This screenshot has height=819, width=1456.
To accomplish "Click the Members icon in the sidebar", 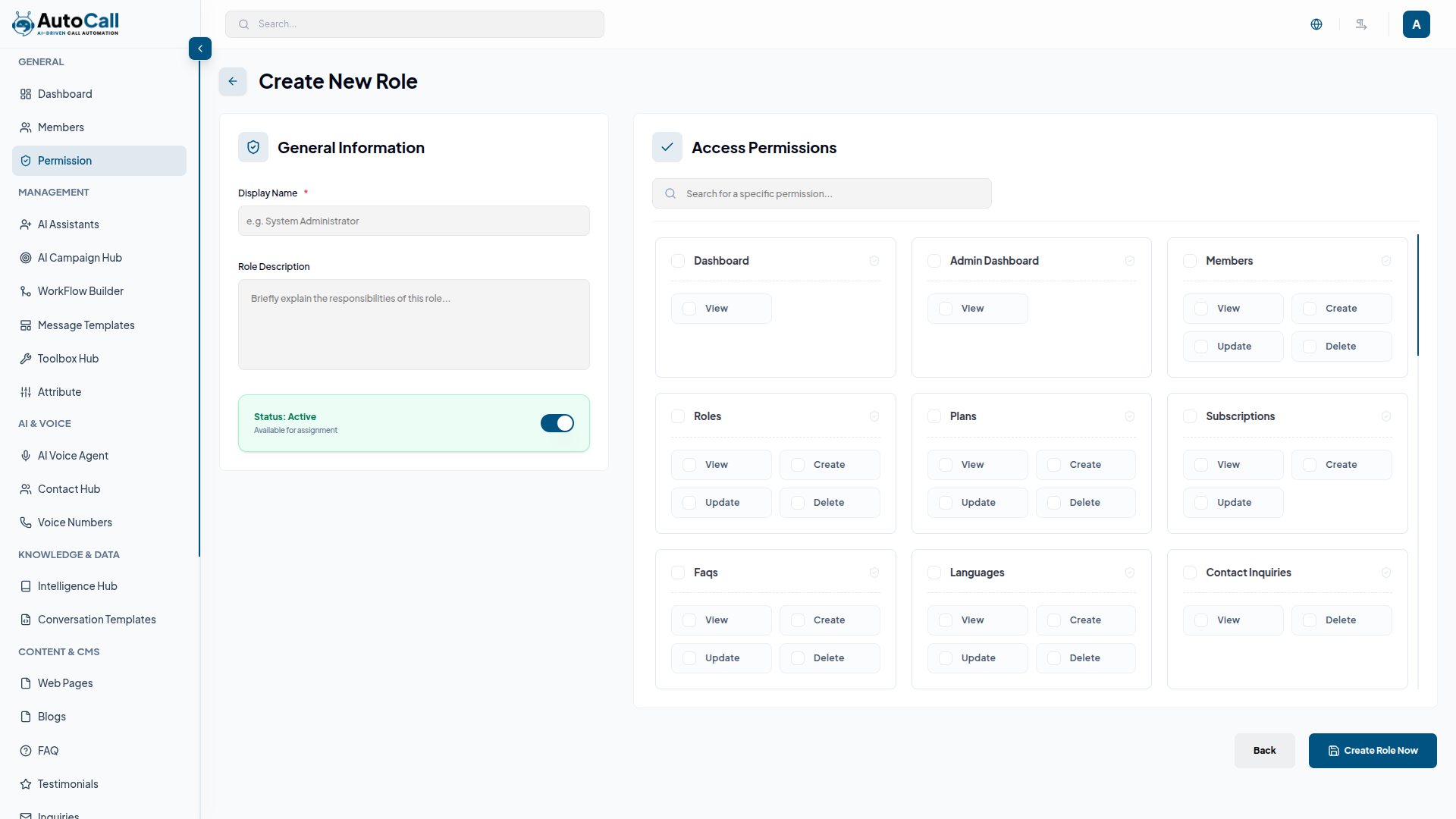I will pos(26,127).
